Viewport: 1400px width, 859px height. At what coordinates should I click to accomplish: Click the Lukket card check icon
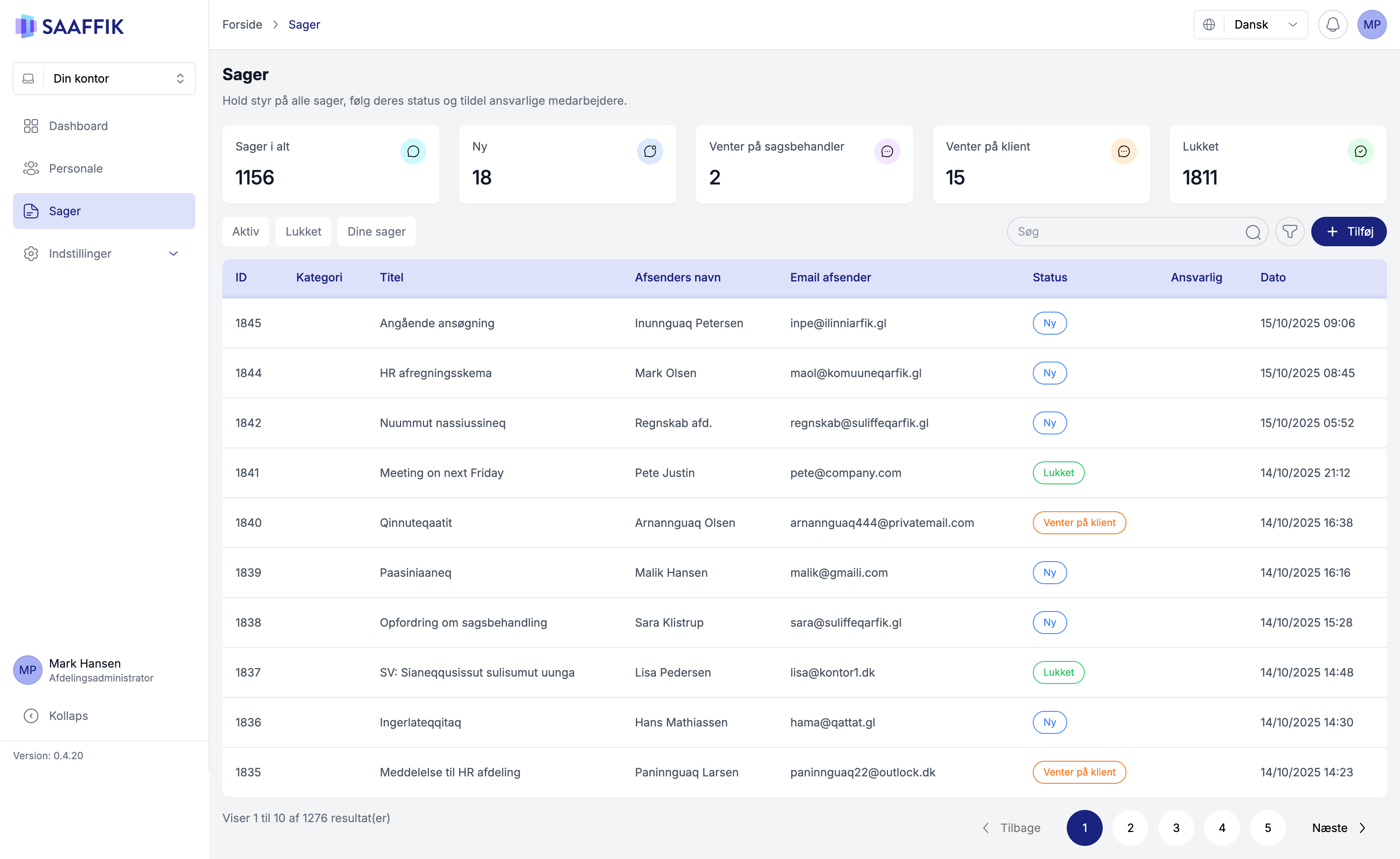[x=1360, y=151]
